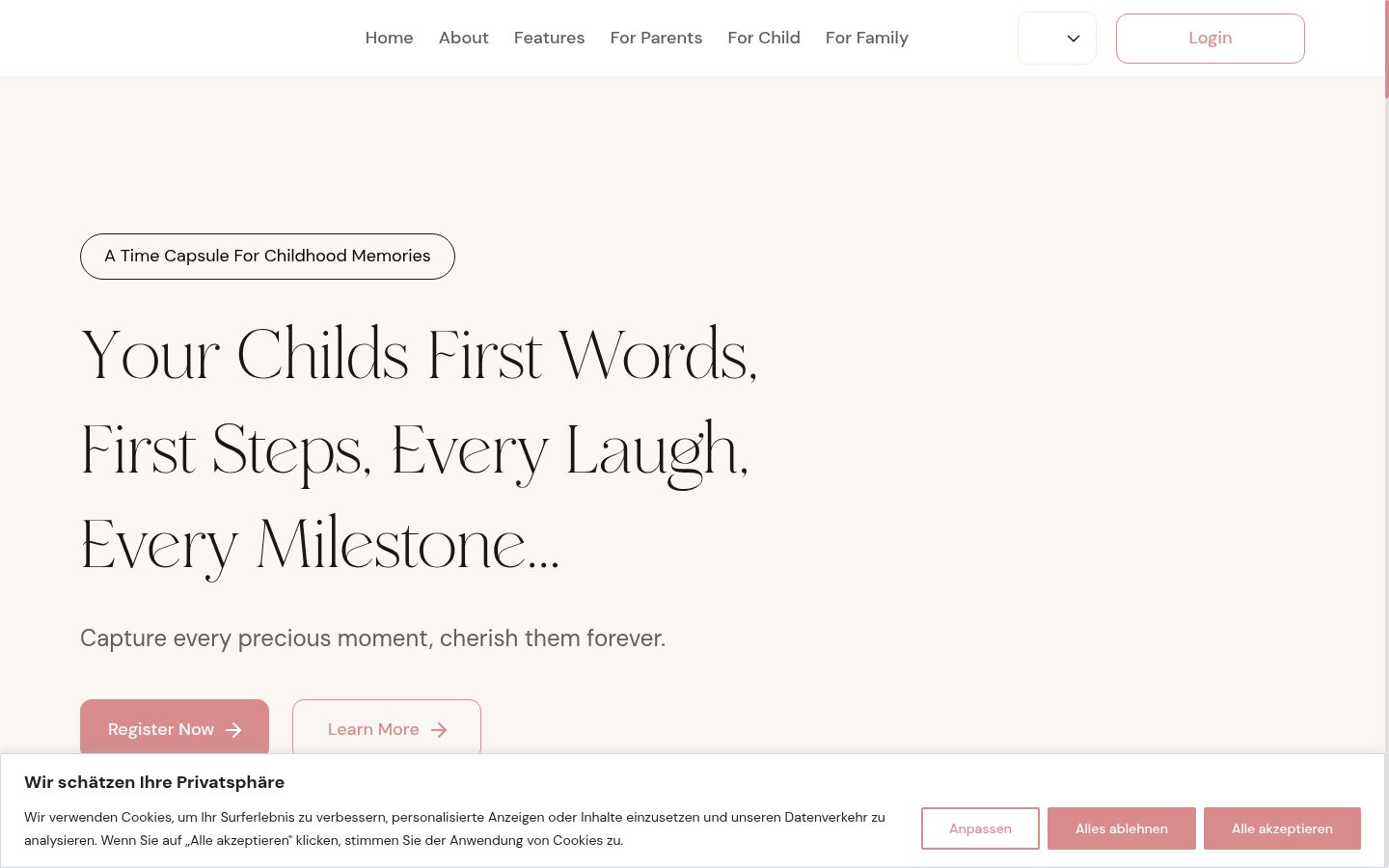
Task: Go to the Home nav item
Action: click(389, 38)
